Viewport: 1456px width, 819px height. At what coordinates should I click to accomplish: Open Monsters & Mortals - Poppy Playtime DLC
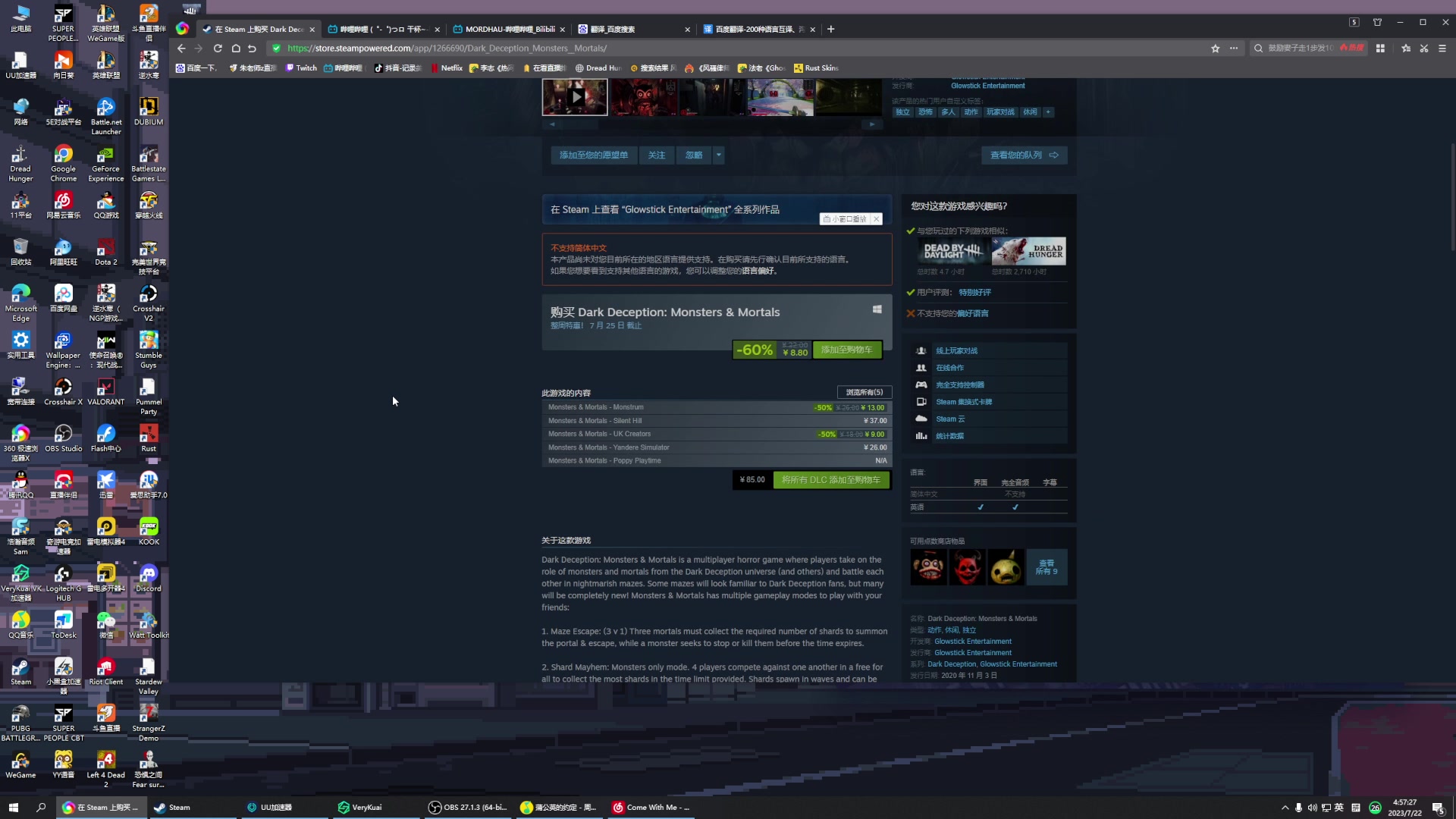point(717,461)
